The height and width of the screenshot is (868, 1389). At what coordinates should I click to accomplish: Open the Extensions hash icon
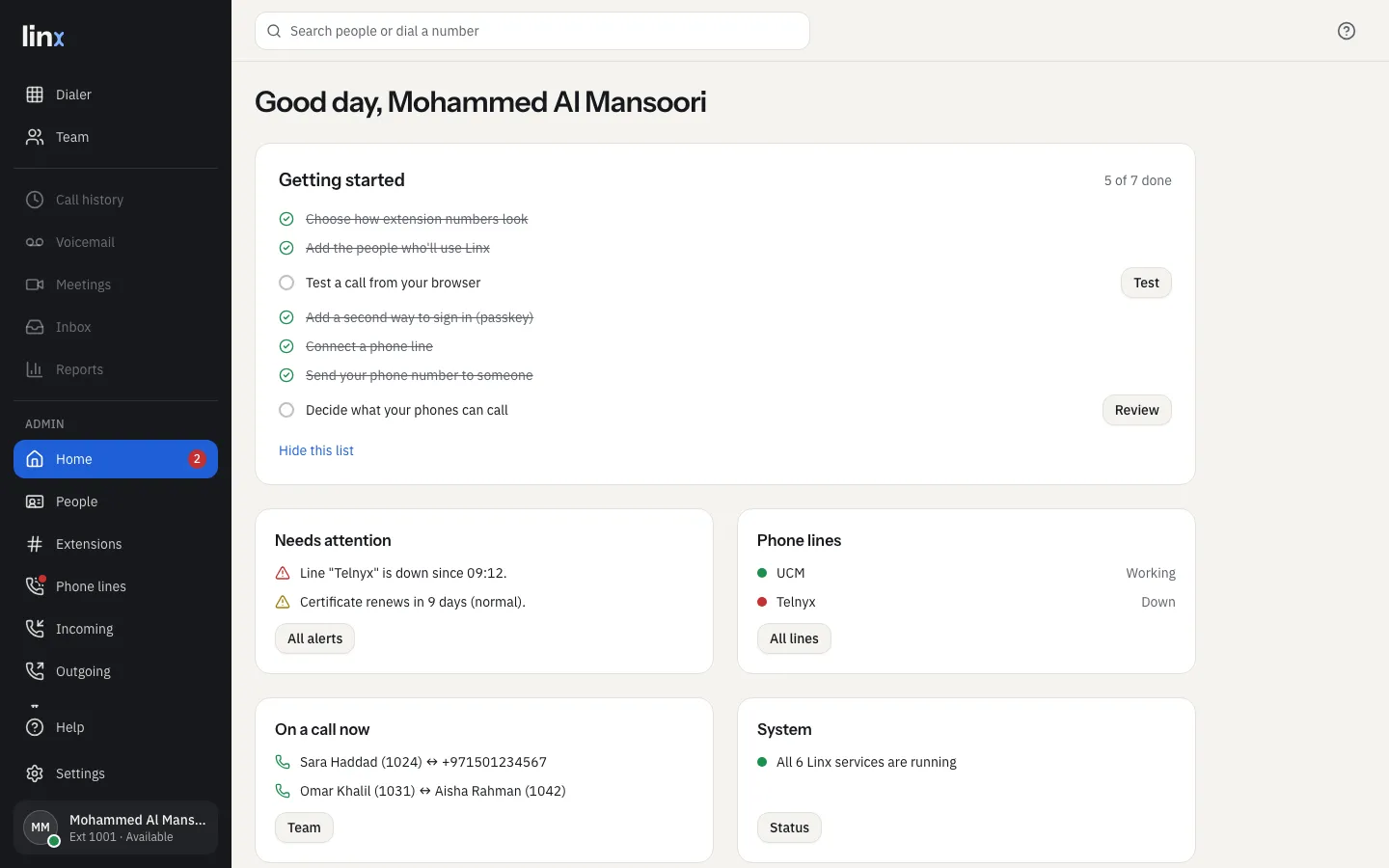35,544
